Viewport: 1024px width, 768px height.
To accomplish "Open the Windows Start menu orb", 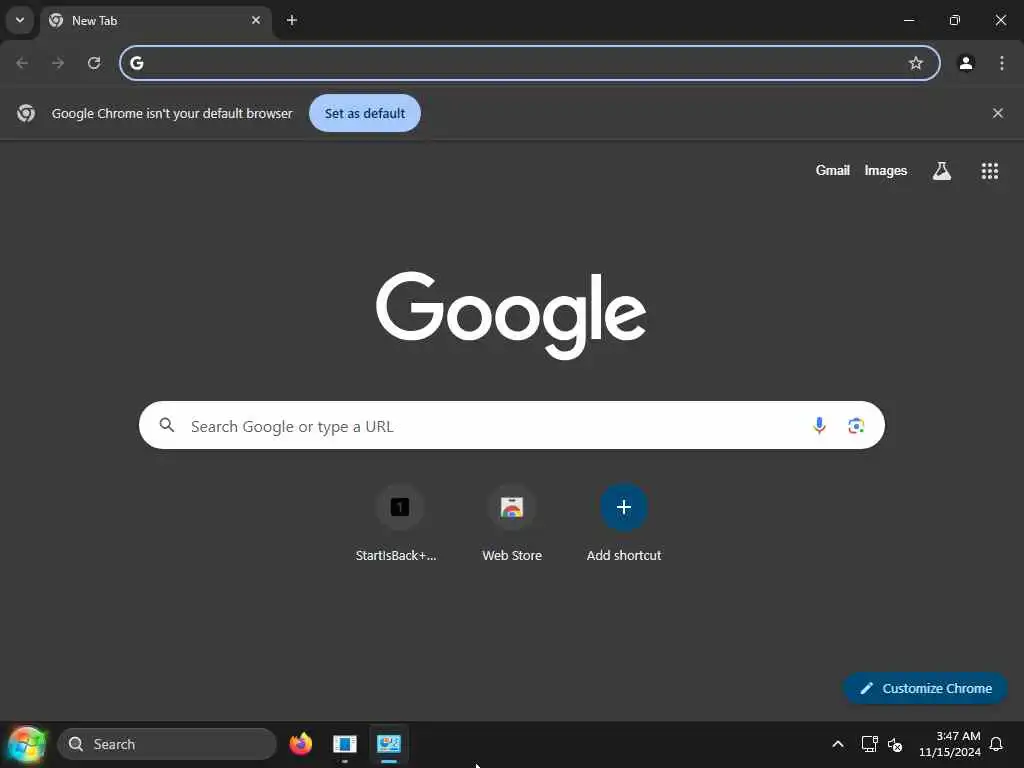I will [x=26, y=744].
